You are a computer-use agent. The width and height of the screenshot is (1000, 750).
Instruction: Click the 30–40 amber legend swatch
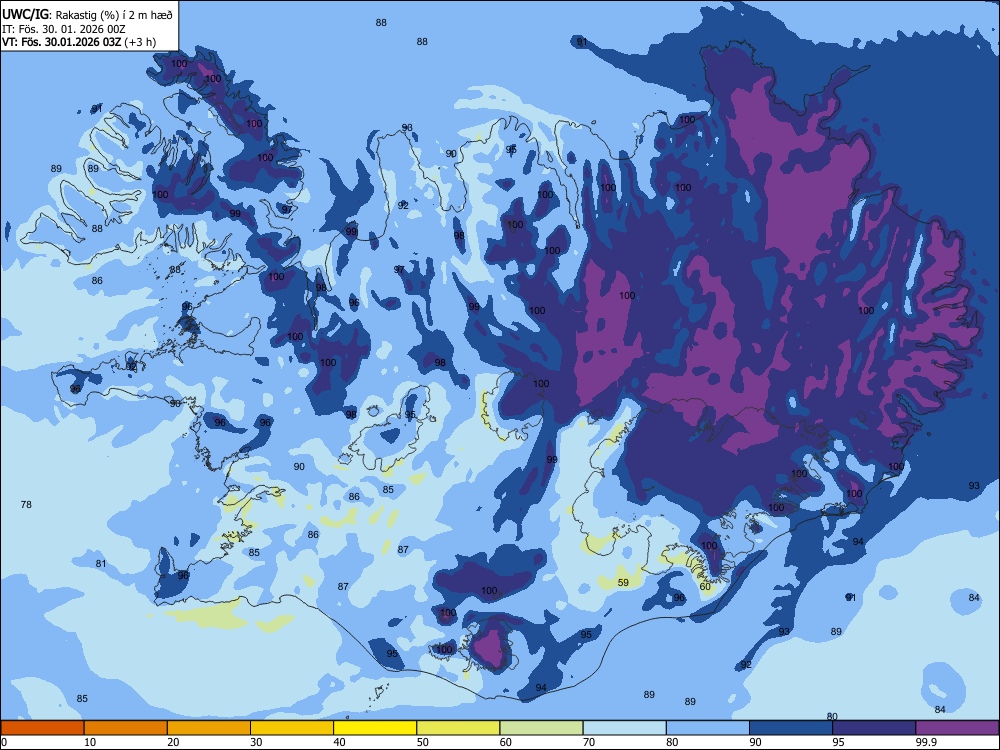tap(292, 728)
